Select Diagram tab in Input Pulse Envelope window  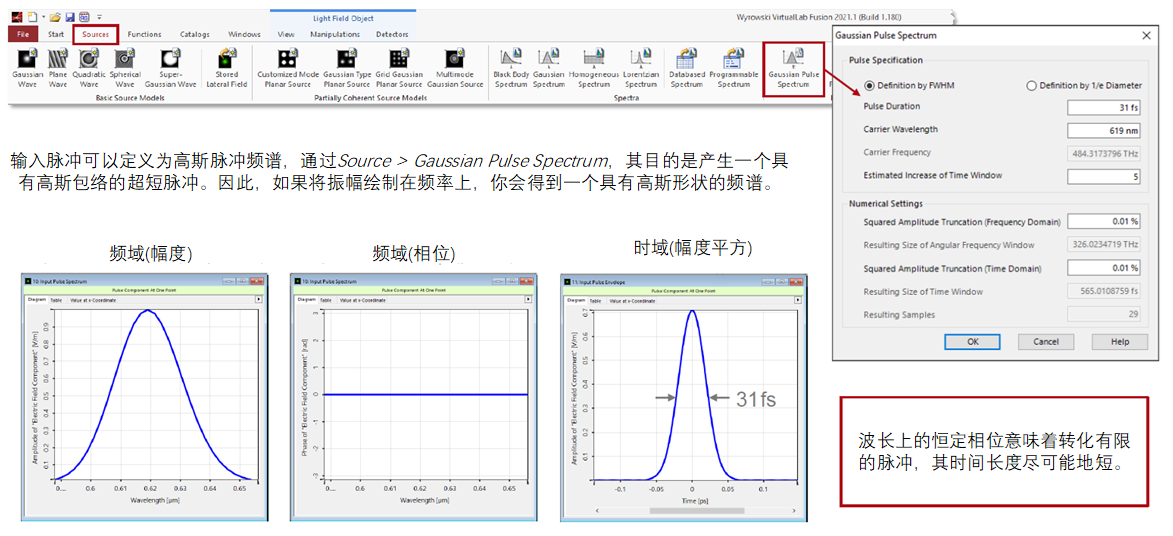[575, 299]
